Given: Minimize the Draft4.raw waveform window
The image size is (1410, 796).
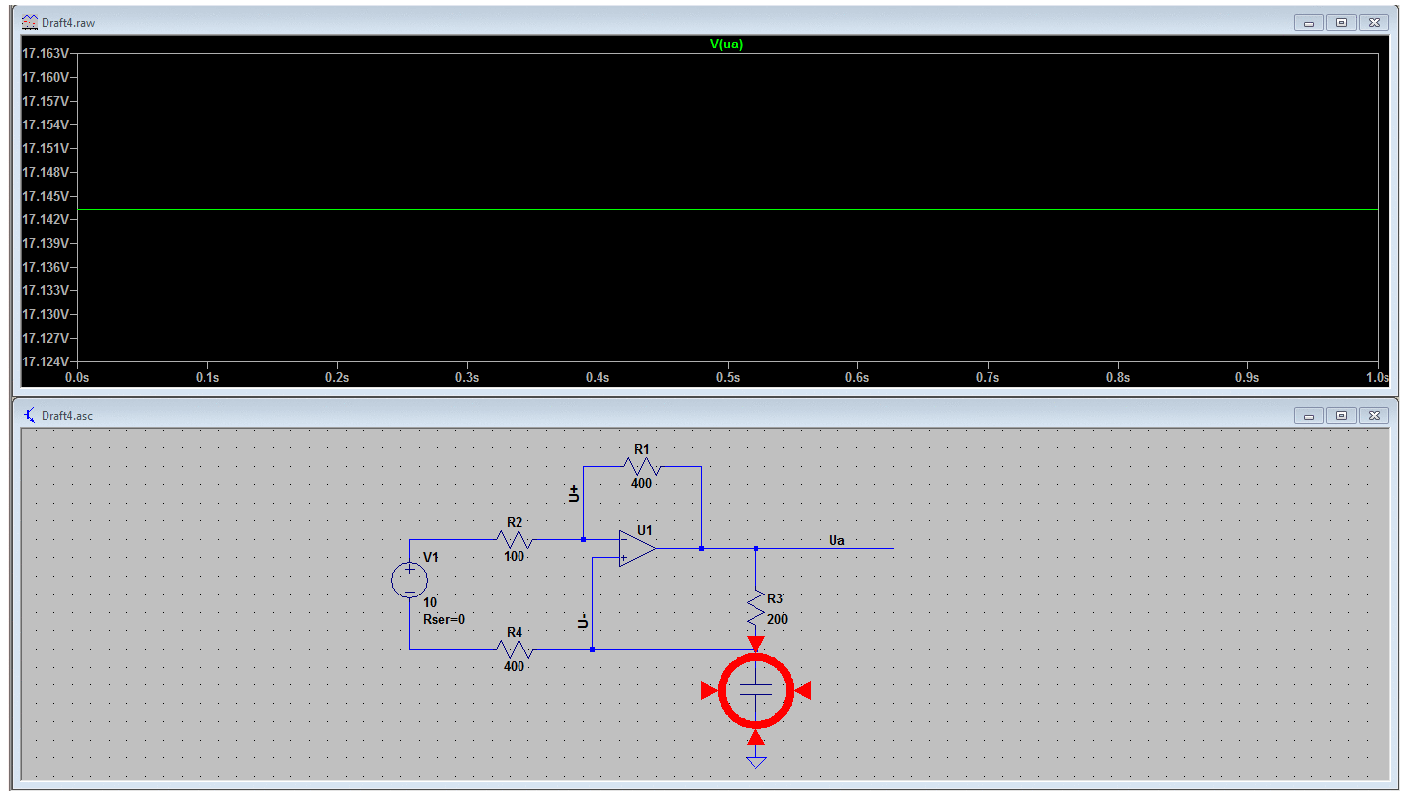Looking at the screenshot, I should point(1309,21).
